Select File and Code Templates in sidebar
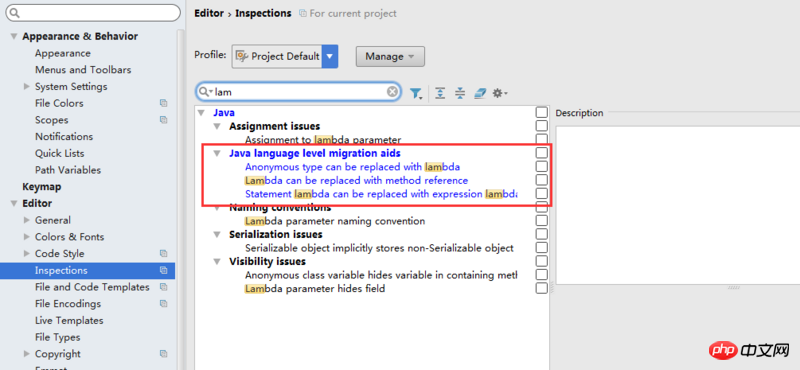Screen dimensions: 800x370 (92, 287)
